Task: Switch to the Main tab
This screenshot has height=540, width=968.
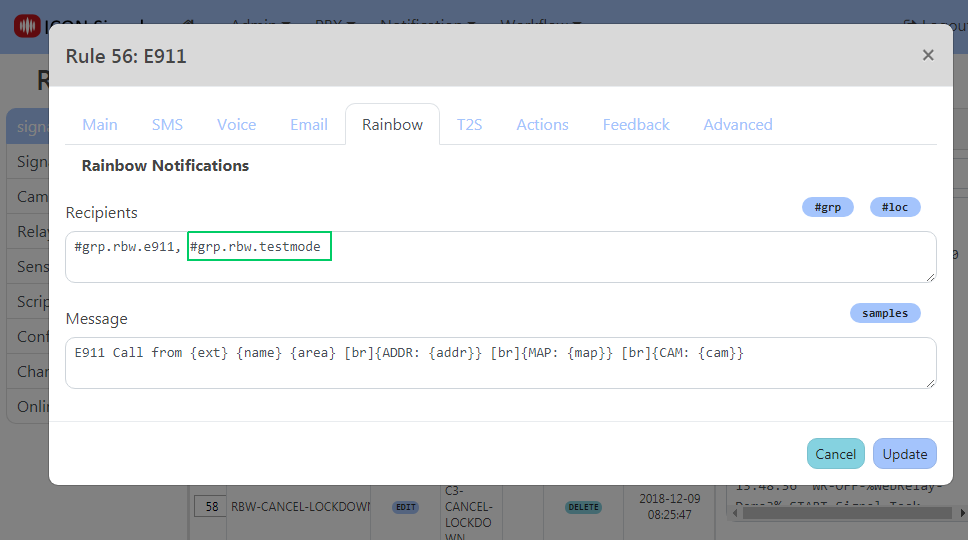Action: click(x=100, y=125)
